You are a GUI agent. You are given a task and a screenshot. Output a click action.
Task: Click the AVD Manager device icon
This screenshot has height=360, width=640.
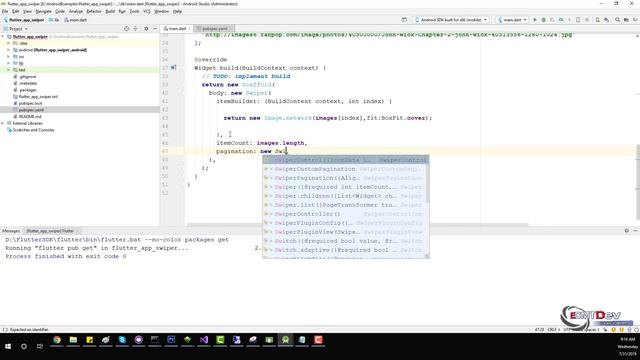598,20
